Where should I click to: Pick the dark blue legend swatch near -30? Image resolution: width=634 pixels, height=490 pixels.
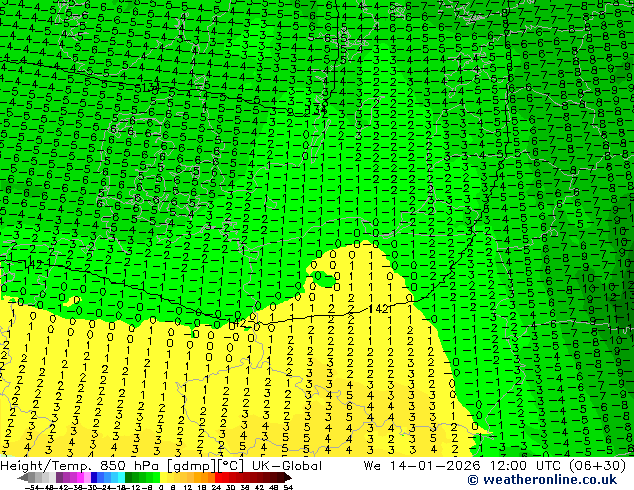point(94,478)
